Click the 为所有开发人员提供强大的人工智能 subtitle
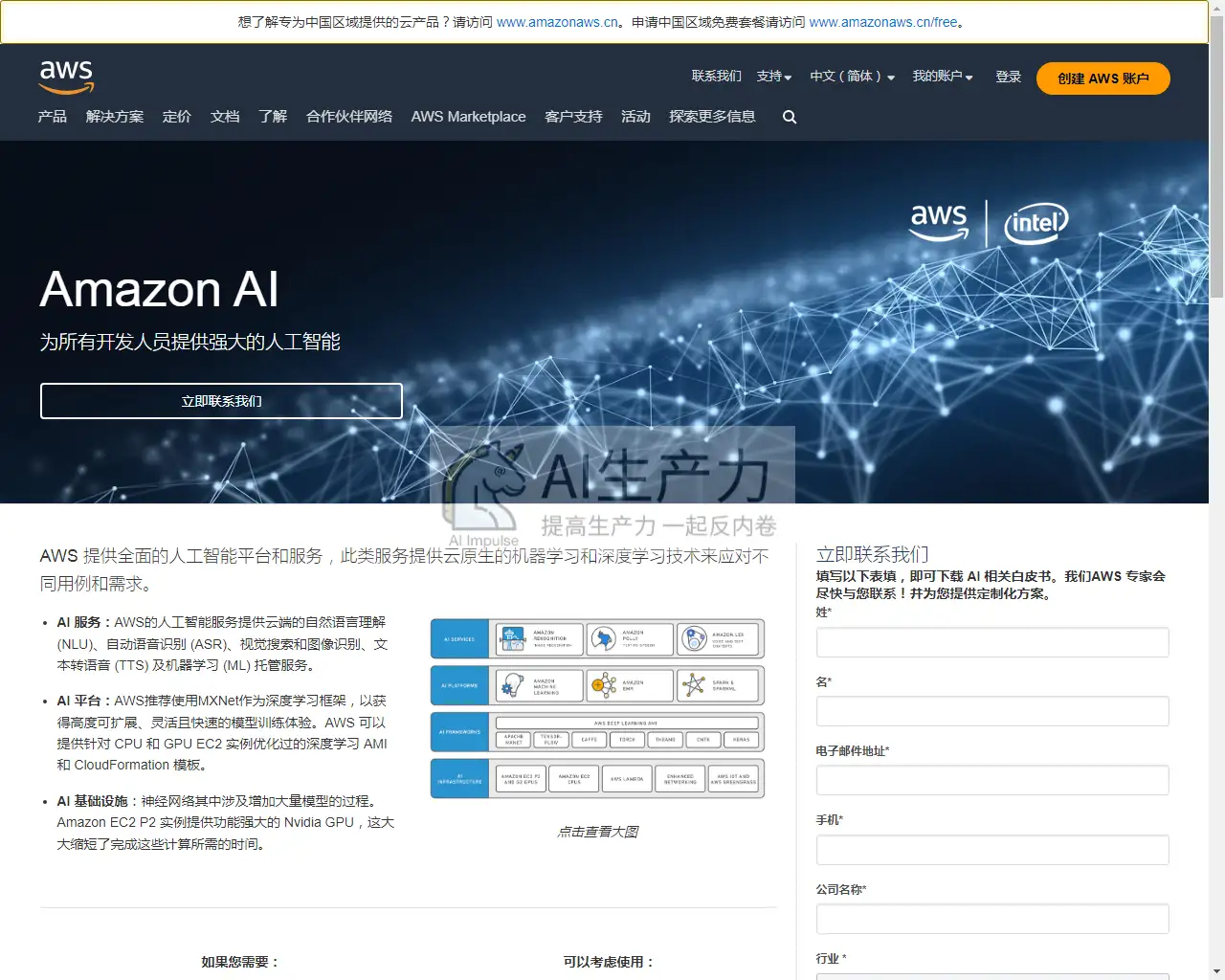Viewport: 1225px width, 980px height. [x=190, y=342]
